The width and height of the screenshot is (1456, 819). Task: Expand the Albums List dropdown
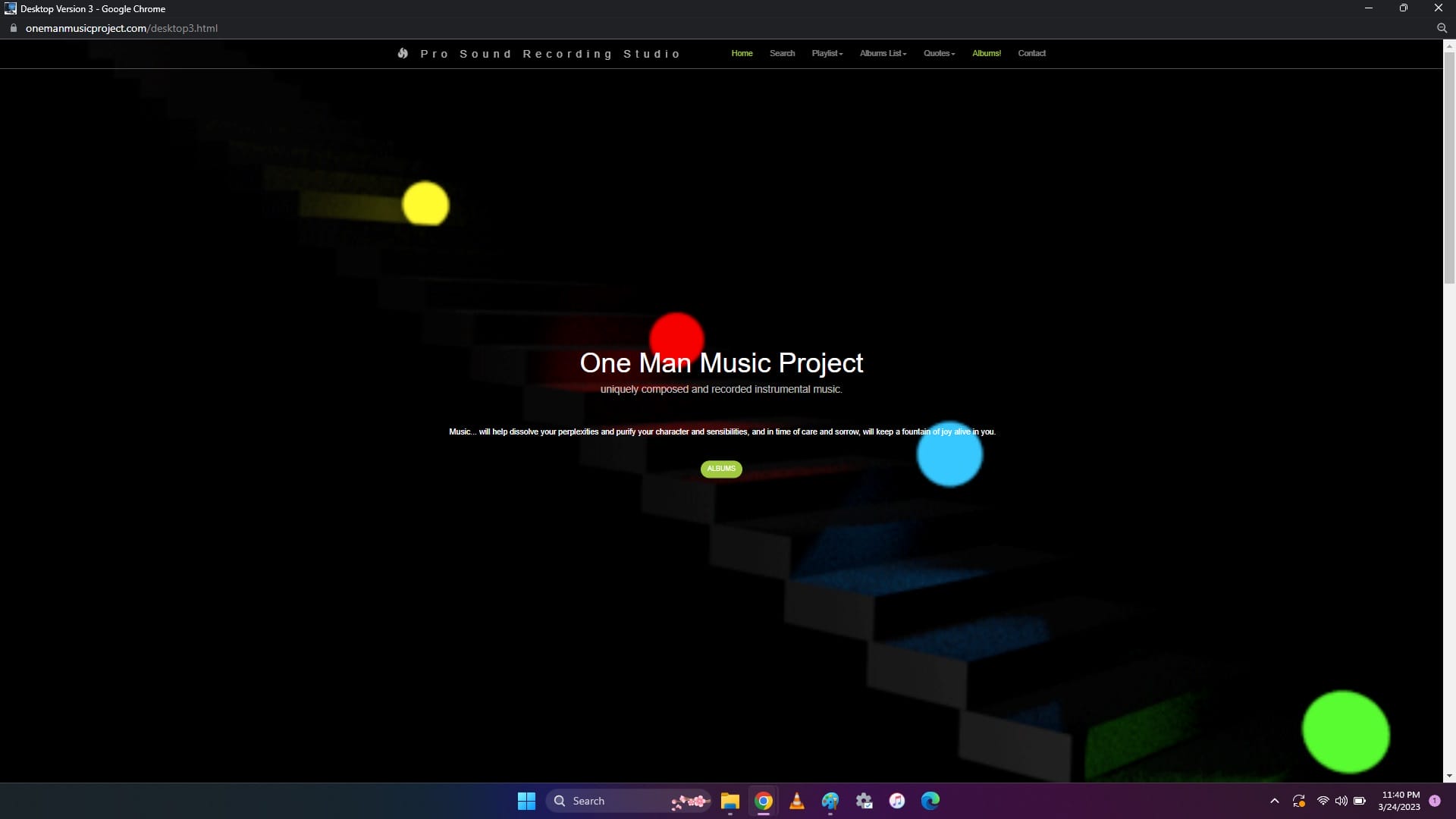tap(883, 53)
